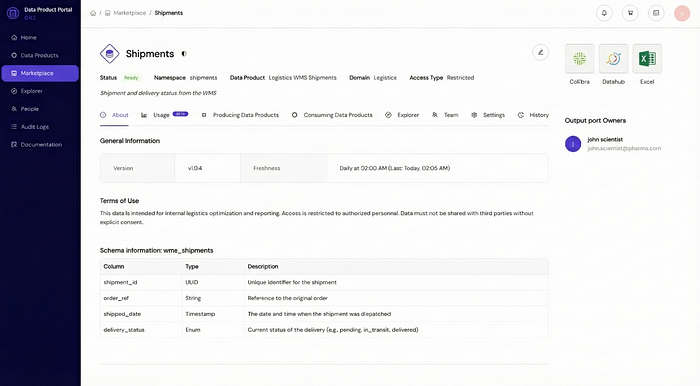Viewport: 700px width, 386px height.
Task: Click the order_ref column row
Action: 324,298
